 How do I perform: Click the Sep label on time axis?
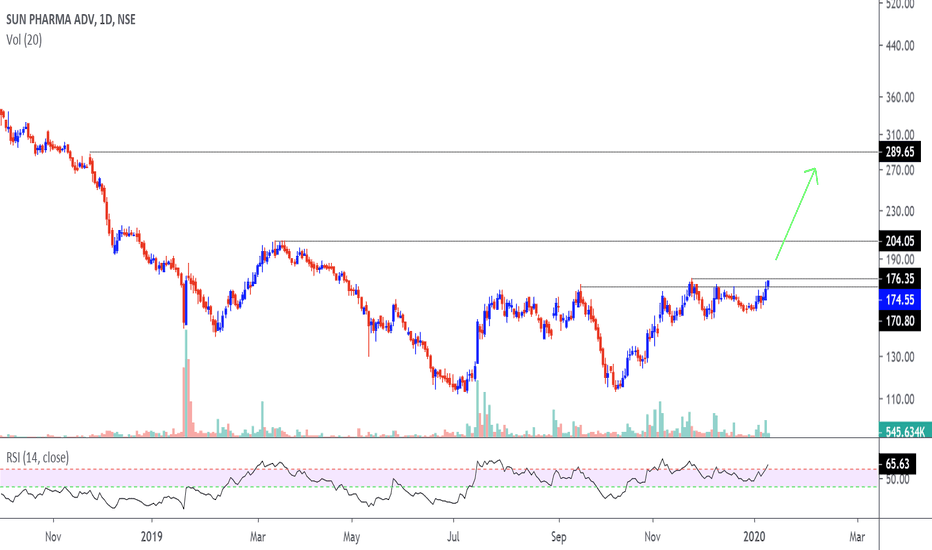tap(558, 536)
